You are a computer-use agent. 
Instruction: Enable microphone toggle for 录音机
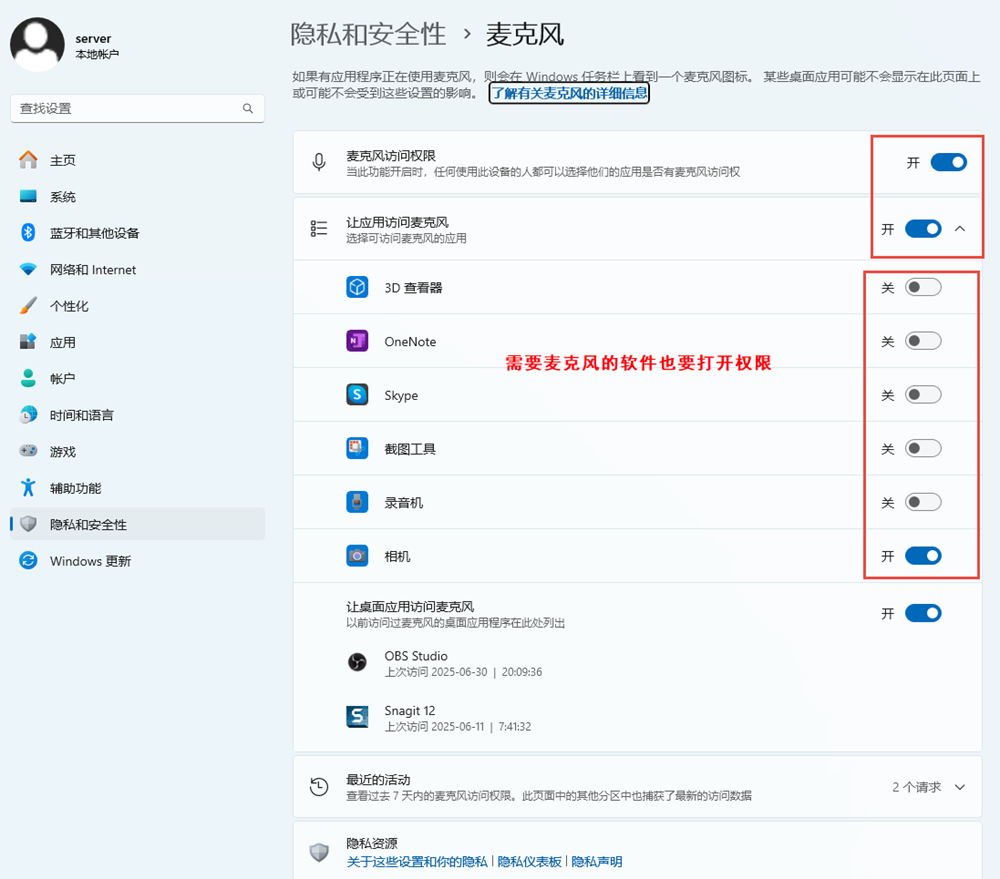pyautogui.click(x=923, y=502)
